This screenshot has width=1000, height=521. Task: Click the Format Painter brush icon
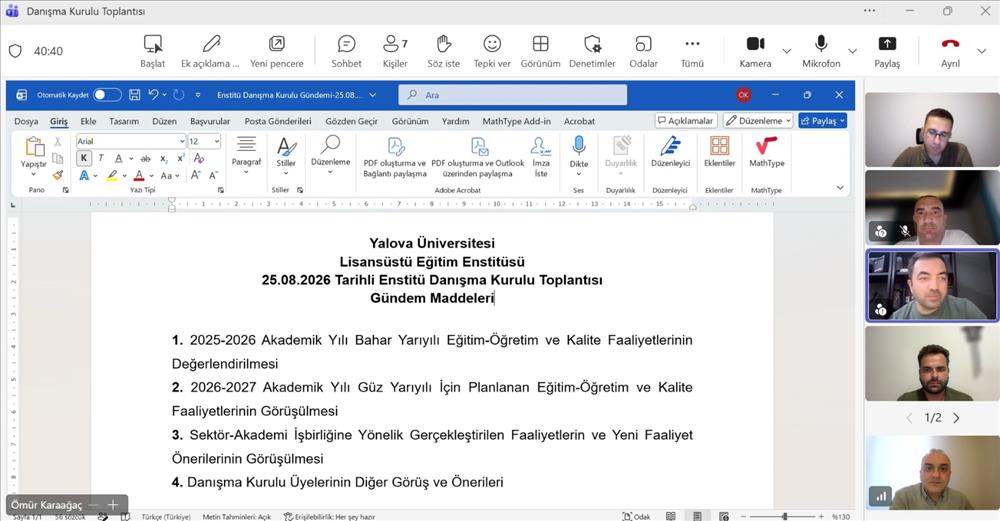tap(58, 175)
